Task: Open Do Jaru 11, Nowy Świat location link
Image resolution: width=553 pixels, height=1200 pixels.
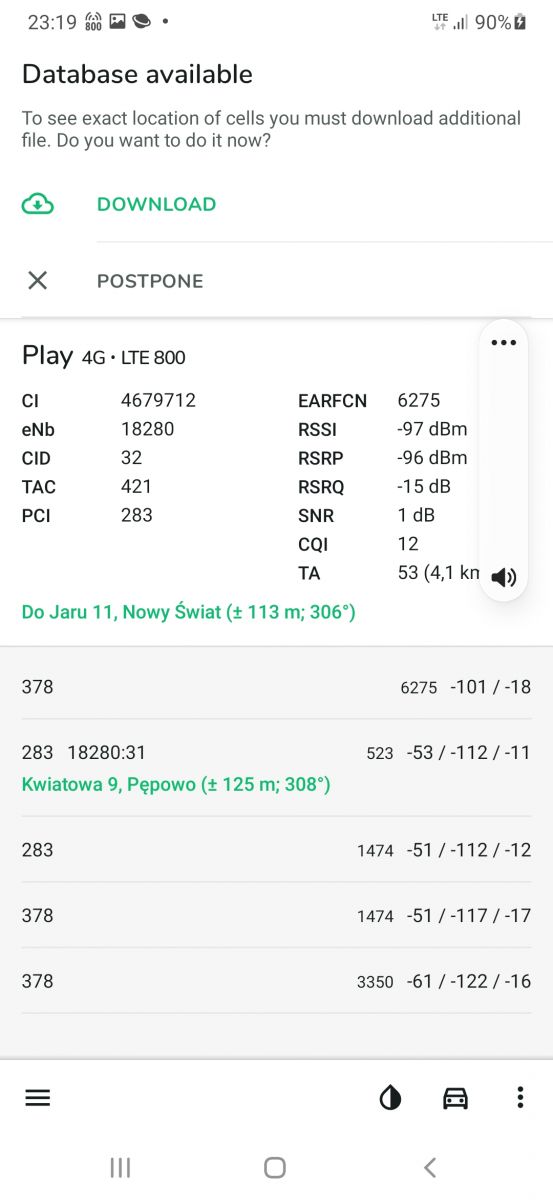Action: (189, 611)
